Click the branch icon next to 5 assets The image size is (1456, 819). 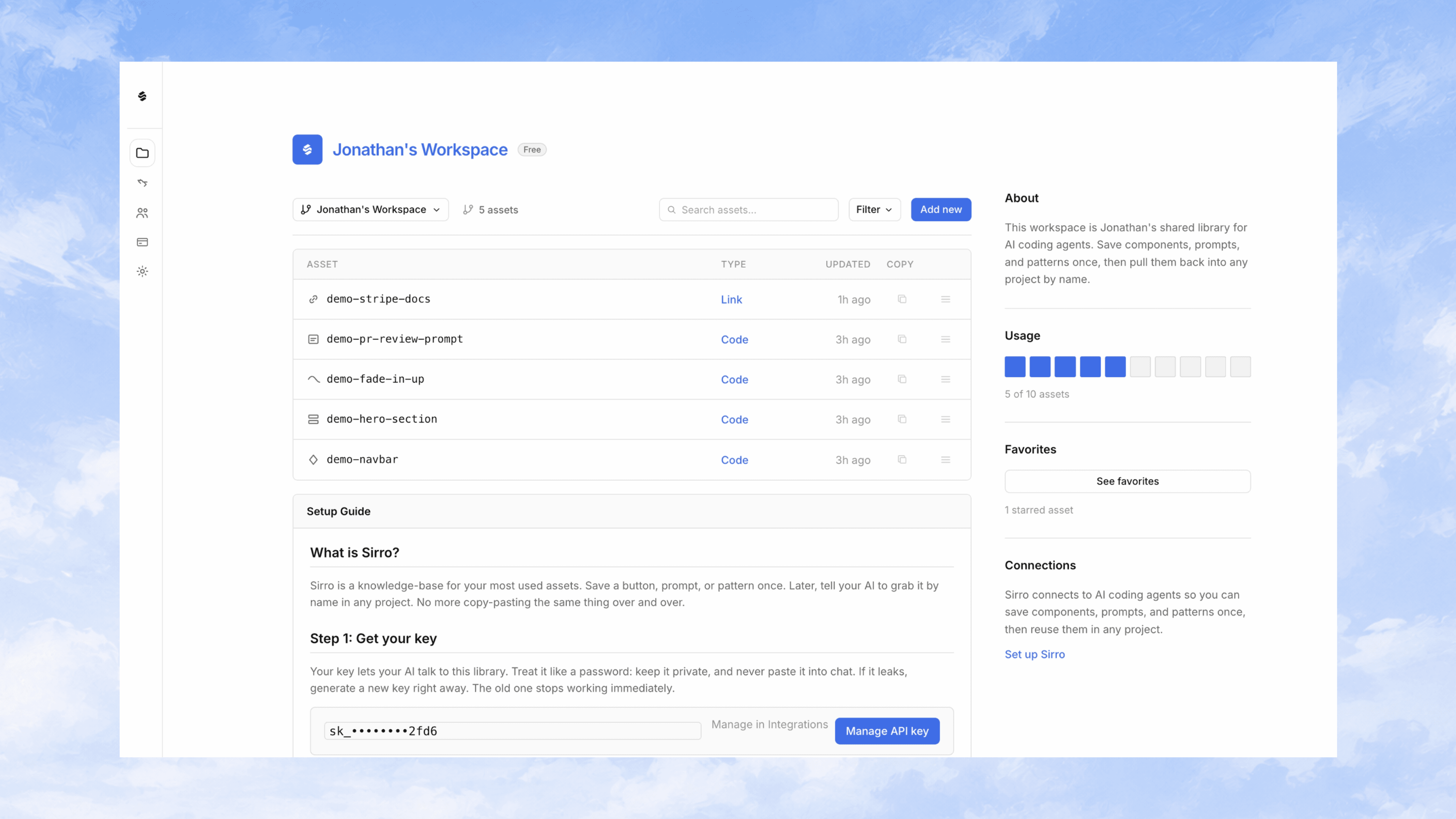point(468,210)
